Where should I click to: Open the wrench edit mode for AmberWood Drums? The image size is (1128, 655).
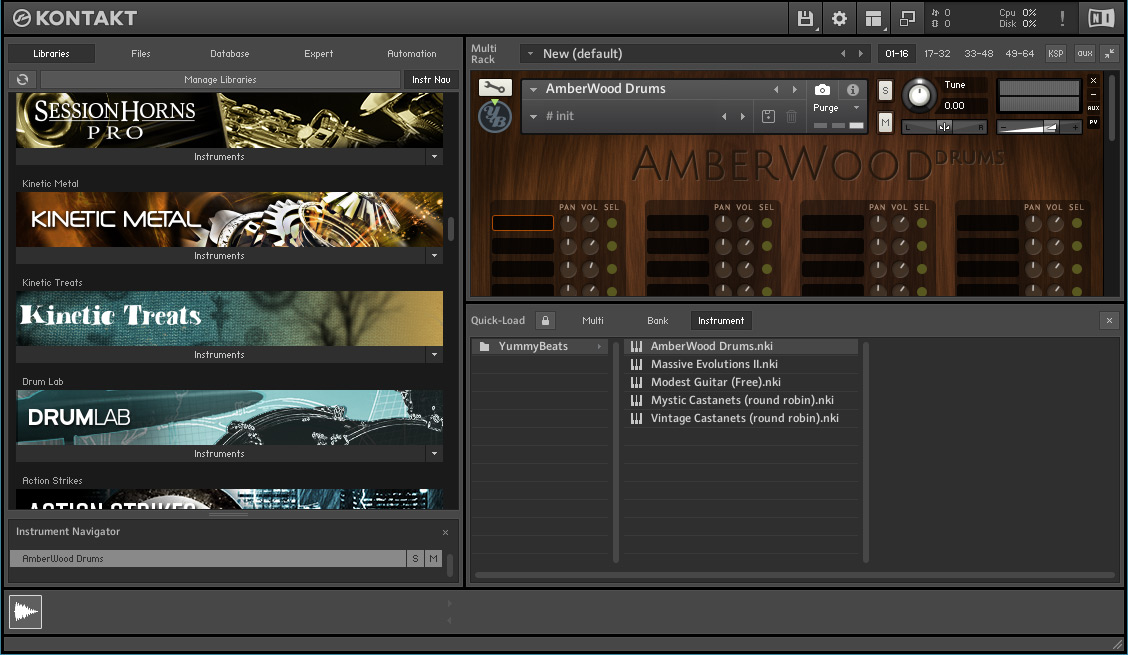[x=494, y=88]
